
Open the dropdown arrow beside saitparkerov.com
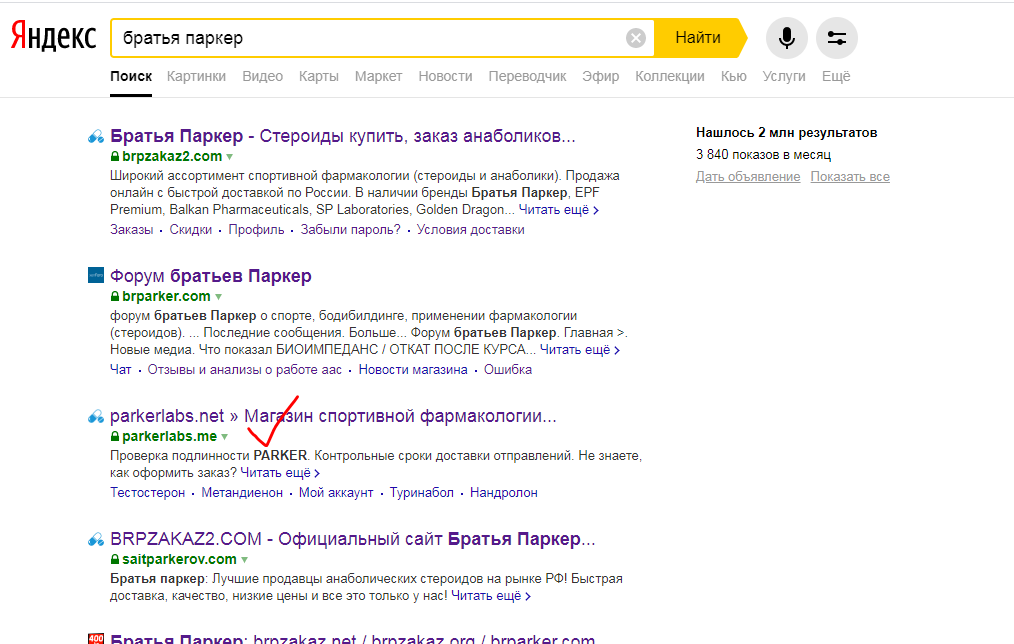coord(244,560)
